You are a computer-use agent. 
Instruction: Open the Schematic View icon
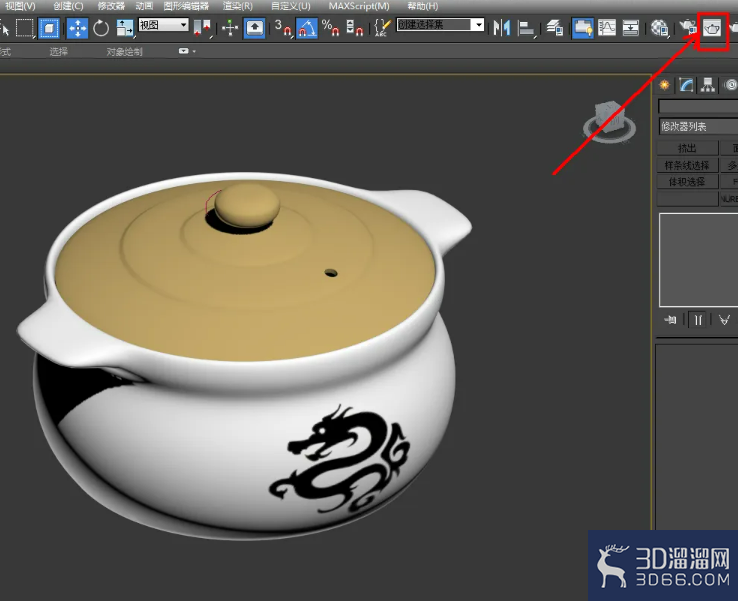point(631,28)
